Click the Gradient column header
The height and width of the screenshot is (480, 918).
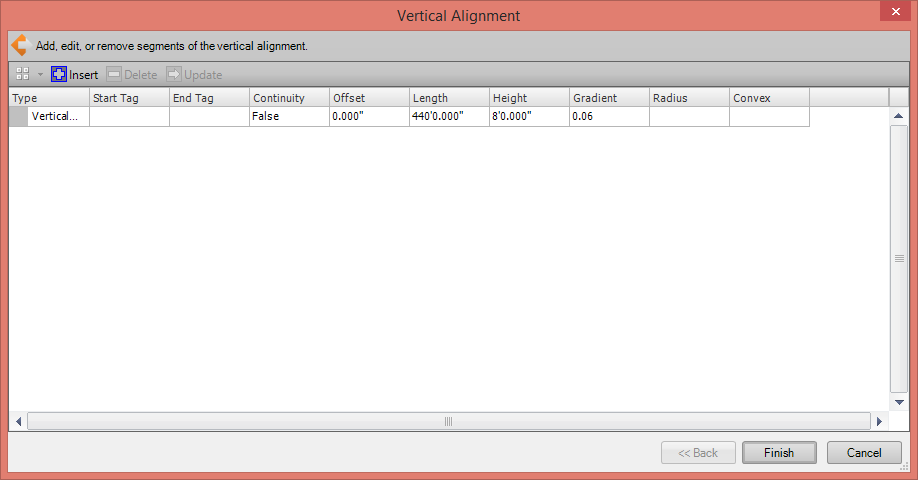point(609,98)
